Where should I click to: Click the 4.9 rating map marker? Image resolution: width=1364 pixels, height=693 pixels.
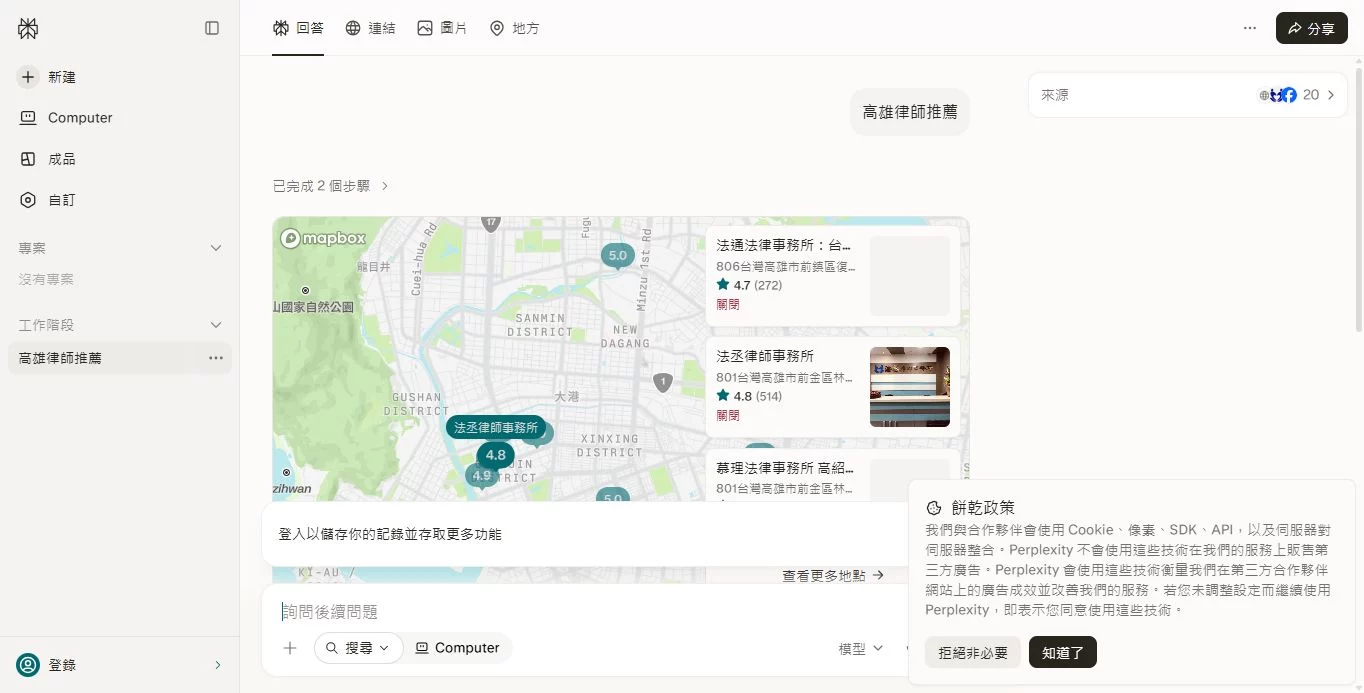pyautogui.click(x=481, y=476)
